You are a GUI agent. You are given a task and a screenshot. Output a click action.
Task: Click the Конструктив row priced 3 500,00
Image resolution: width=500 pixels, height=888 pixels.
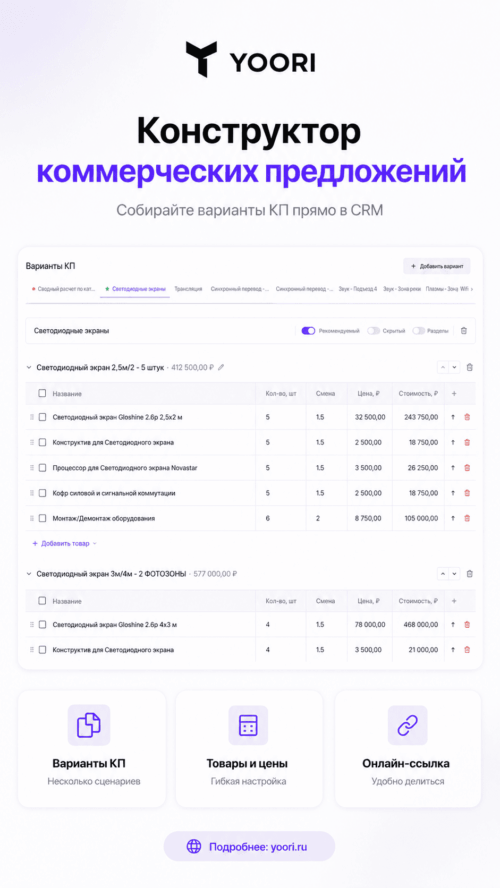[x=249, y=650]
